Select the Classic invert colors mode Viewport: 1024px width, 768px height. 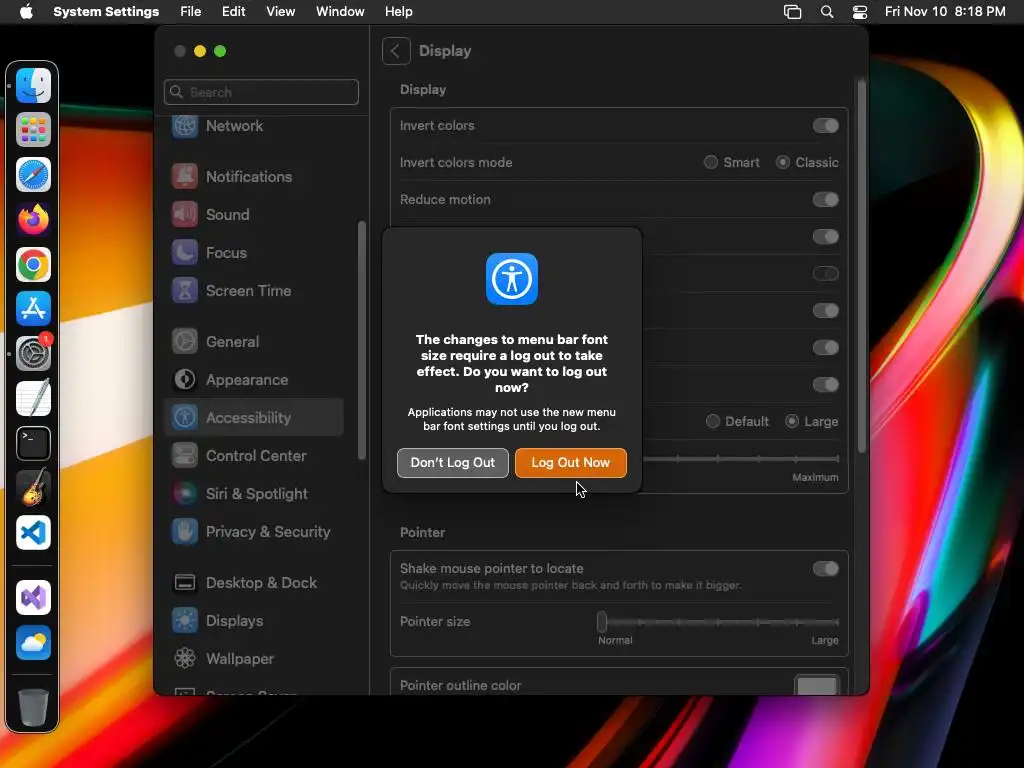782,162
